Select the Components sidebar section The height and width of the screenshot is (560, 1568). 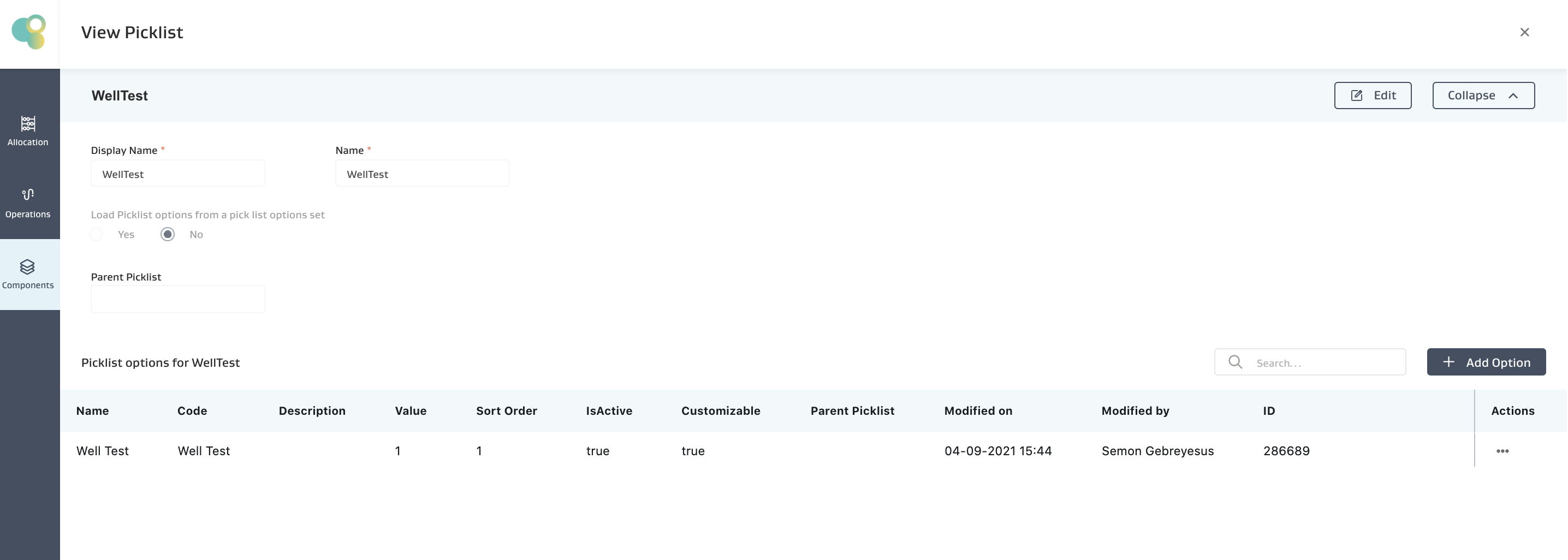coord(28,274)
